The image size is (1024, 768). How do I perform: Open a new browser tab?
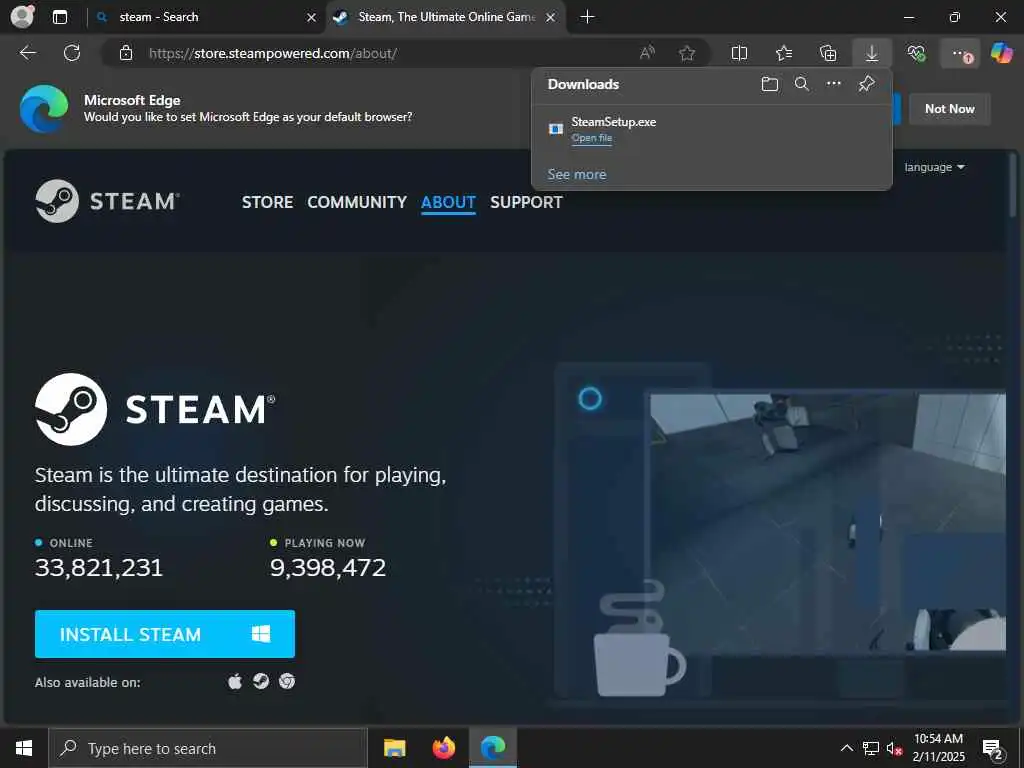click(x=587, y=17)
